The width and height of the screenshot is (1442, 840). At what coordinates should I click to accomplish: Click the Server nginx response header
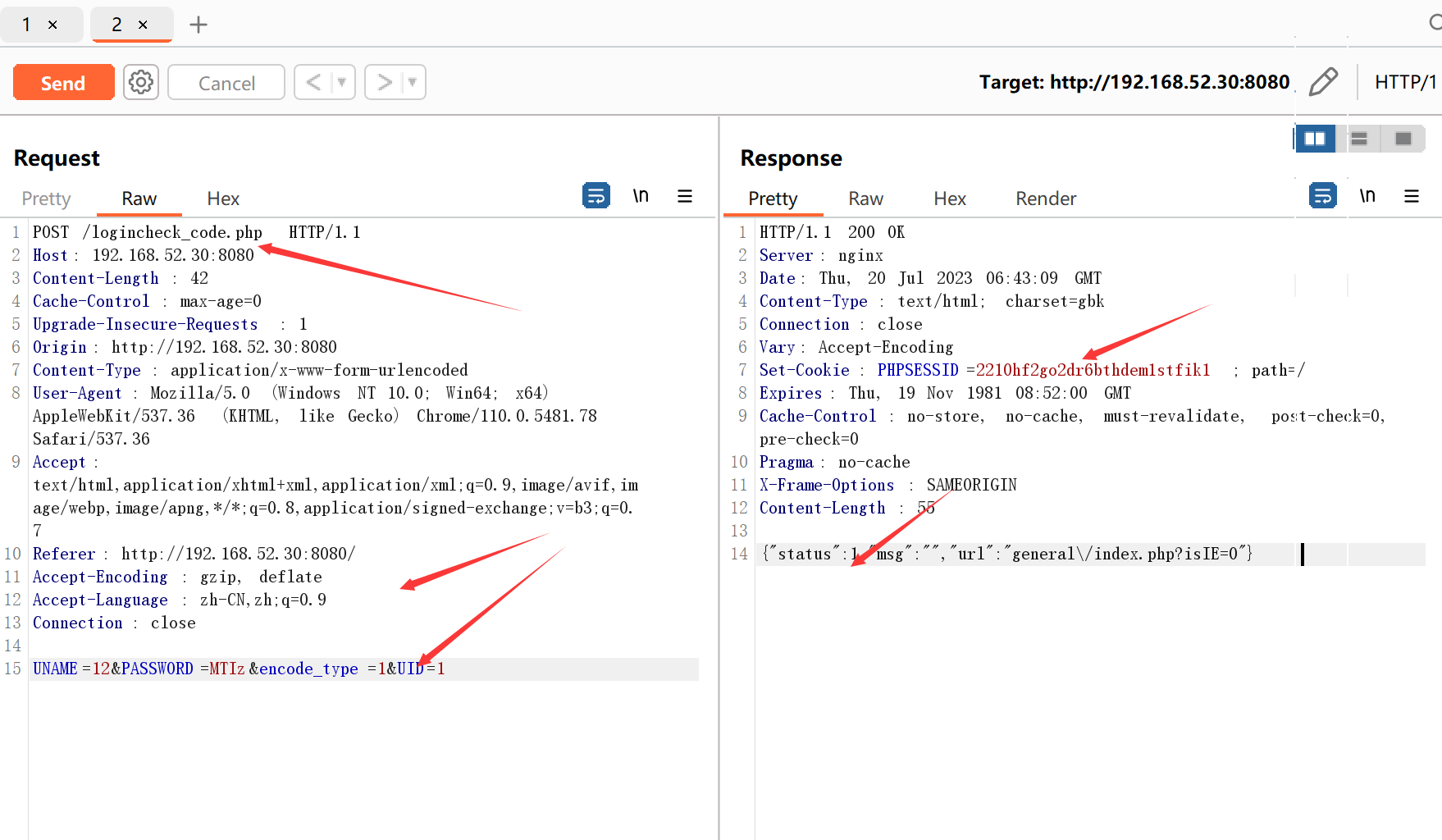pyautogui.click(x=821, y=255)
